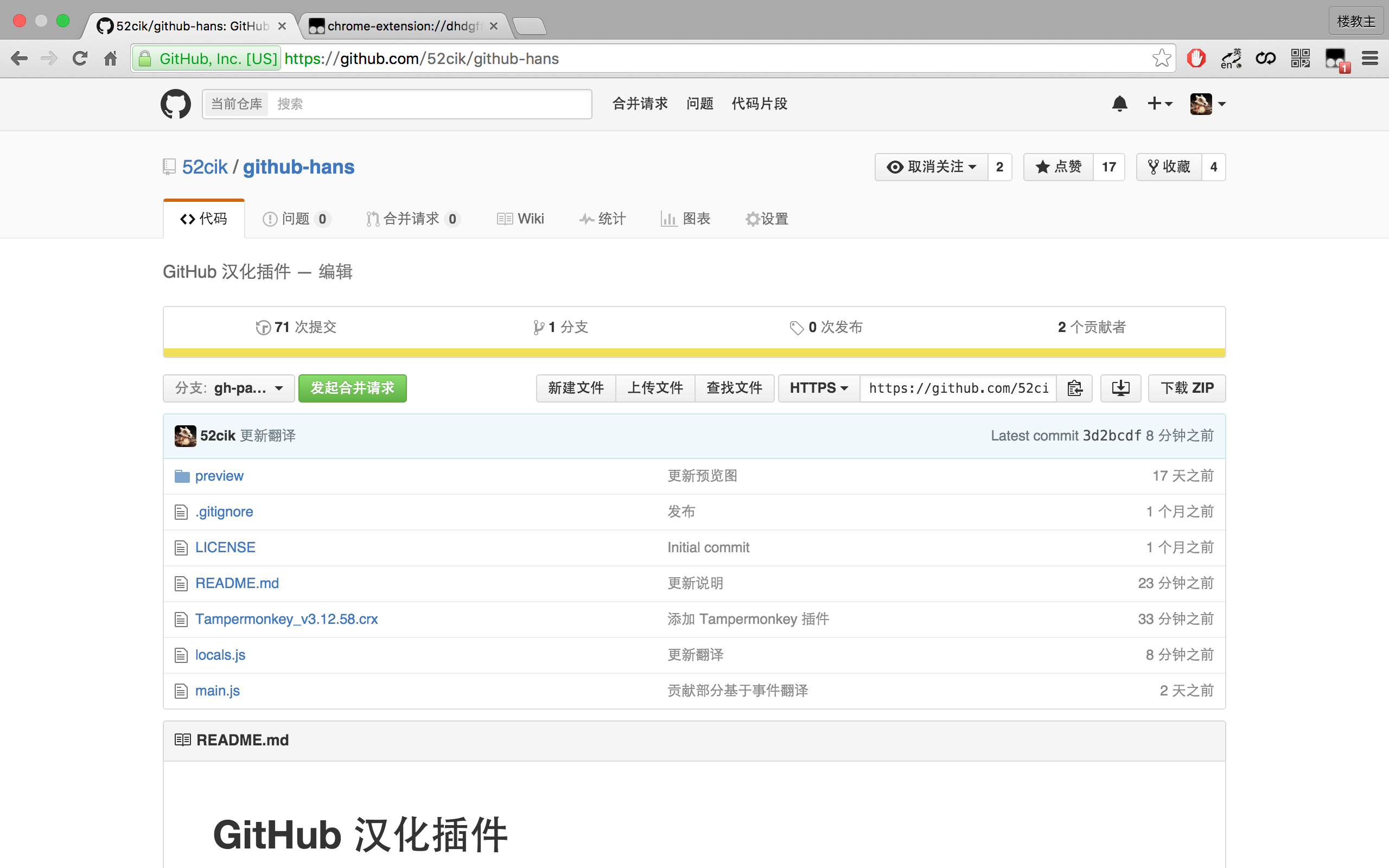Click the 52cik commit author avatar
1389x868 pixels.
click(185, 436)
